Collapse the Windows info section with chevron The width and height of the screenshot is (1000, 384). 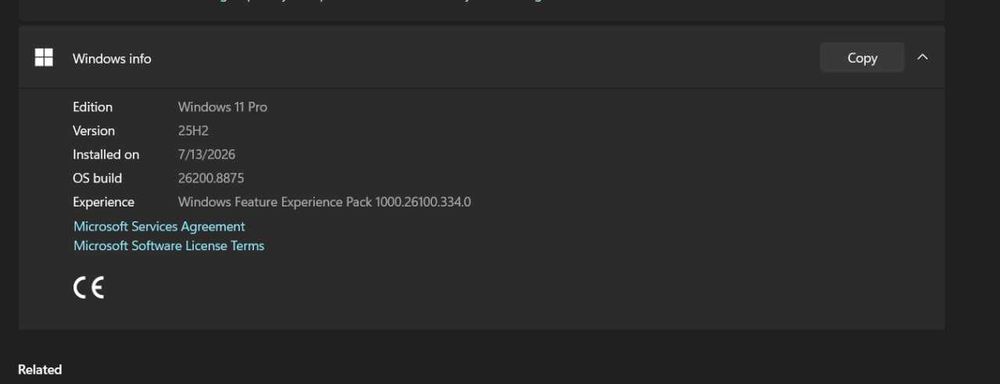coord(922,57)
